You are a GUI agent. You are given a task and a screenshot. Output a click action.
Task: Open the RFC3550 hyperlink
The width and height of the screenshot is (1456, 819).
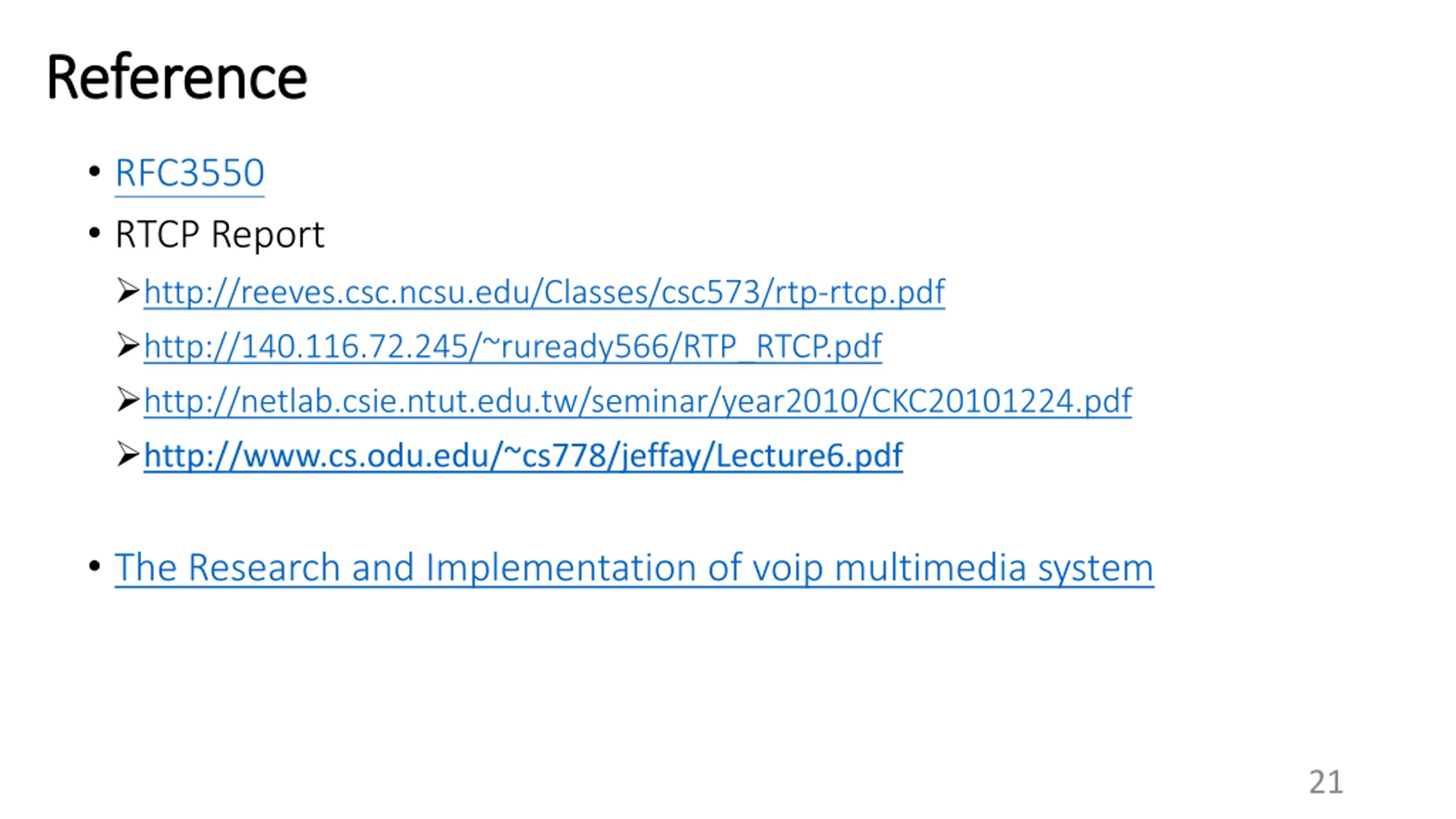(189, 172)
